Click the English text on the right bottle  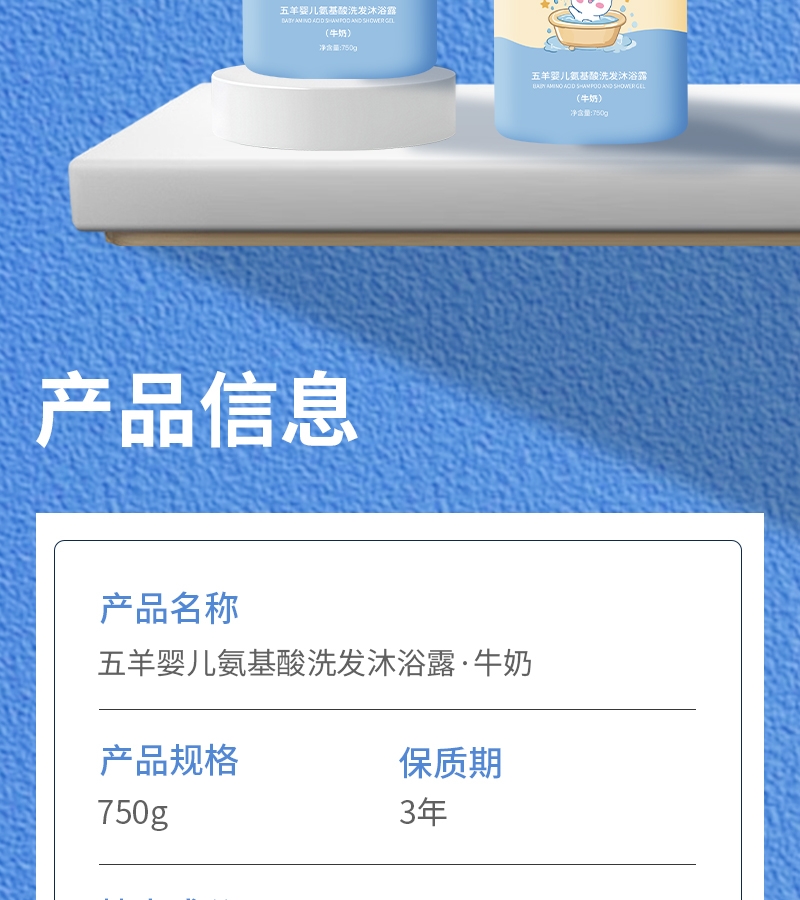(589, 86)
